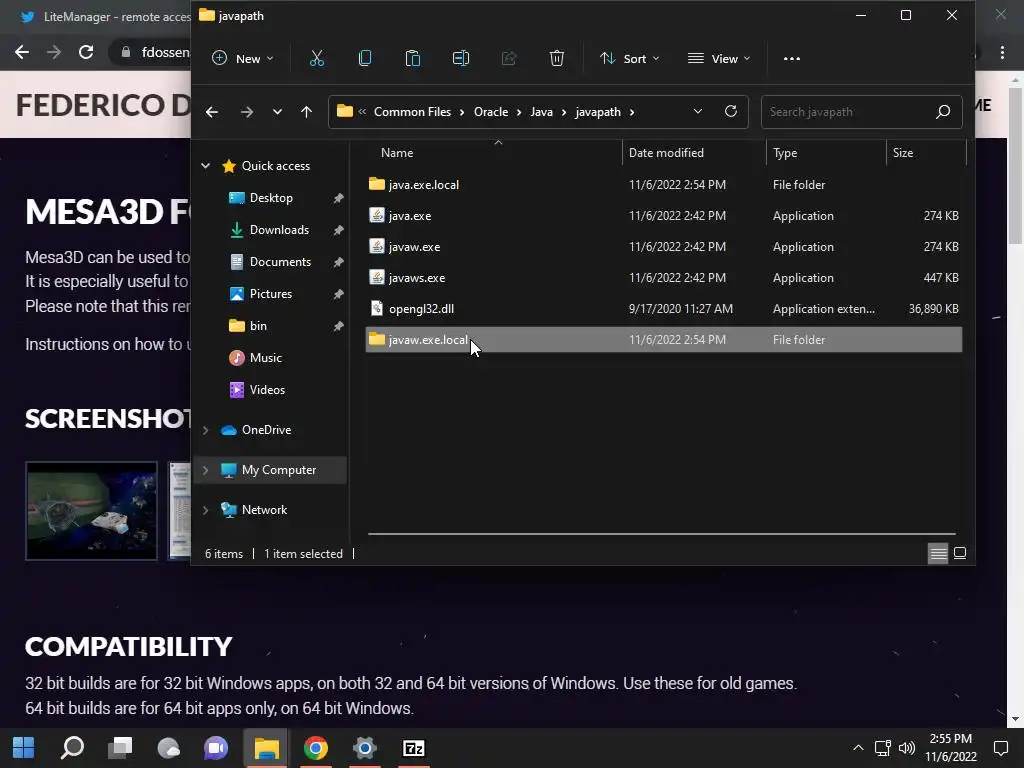Click Java in address breadcrumb

click(x=541, y=112)
